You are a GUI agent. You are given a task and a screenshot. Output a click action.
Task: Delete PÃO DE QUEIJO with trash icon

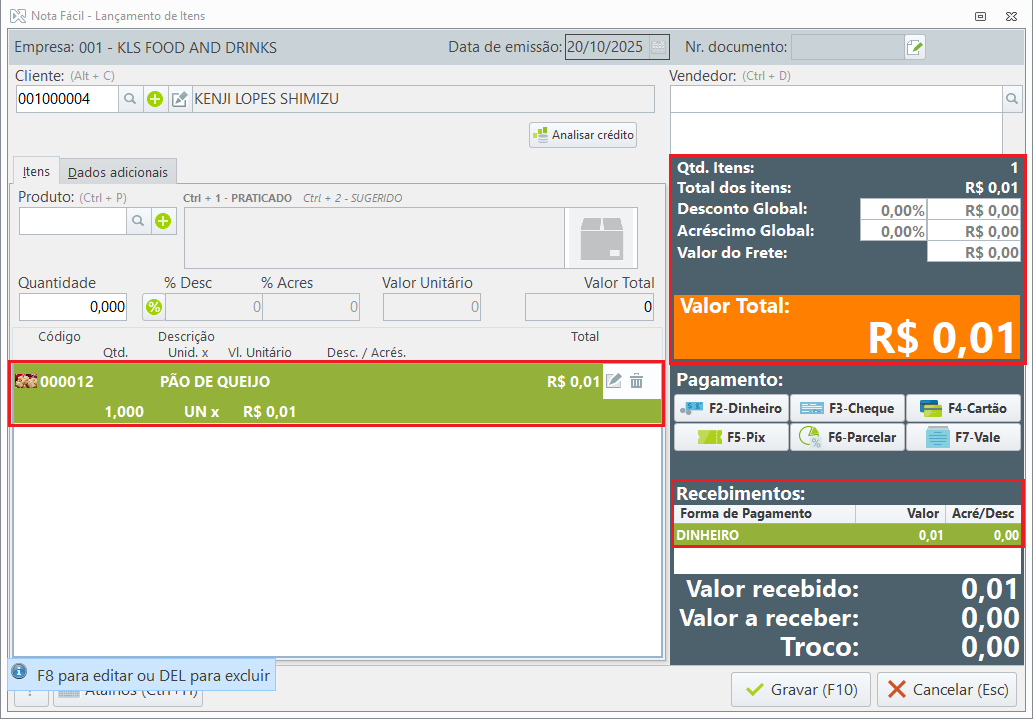(x=636, y=381)
